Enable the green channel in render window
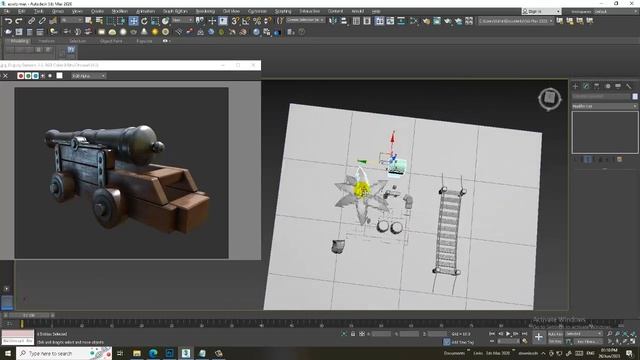The width and height of the screenshot is (640, 360). pyautogui.click(x=28, y=76)
